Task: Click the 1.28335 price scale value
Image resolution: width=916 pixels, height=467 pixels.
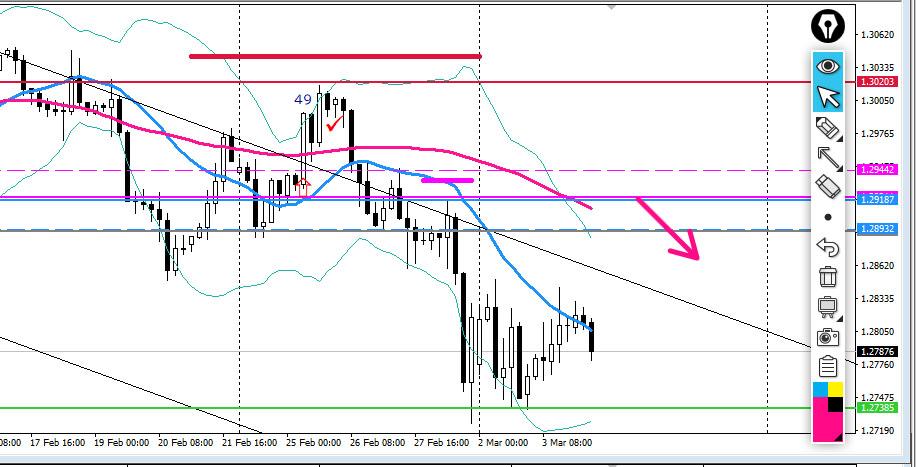Action: [878, 299]
